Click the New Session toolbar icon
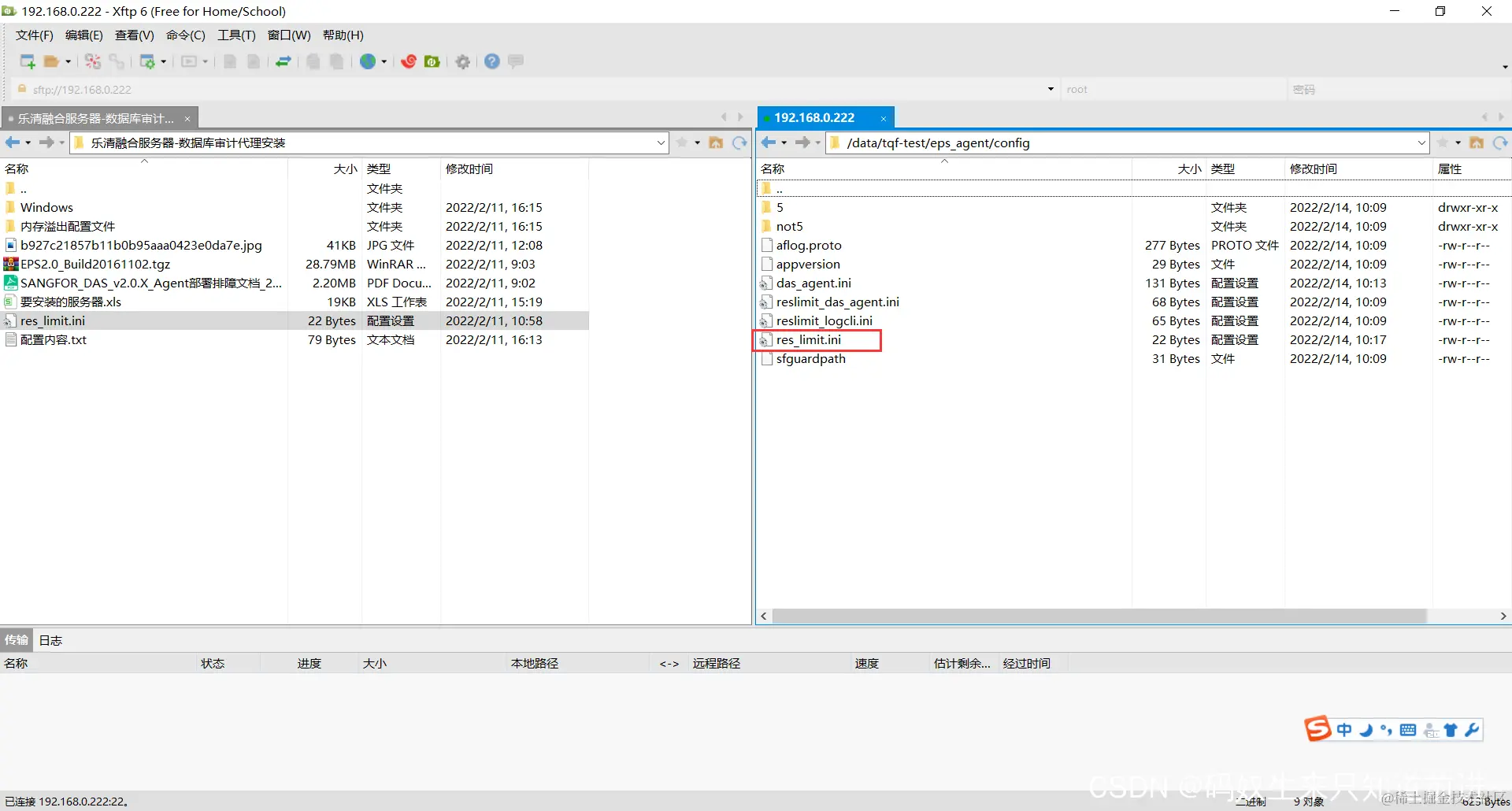The image size is (1512, 811). pyautogui.click(x=28, y=61)
